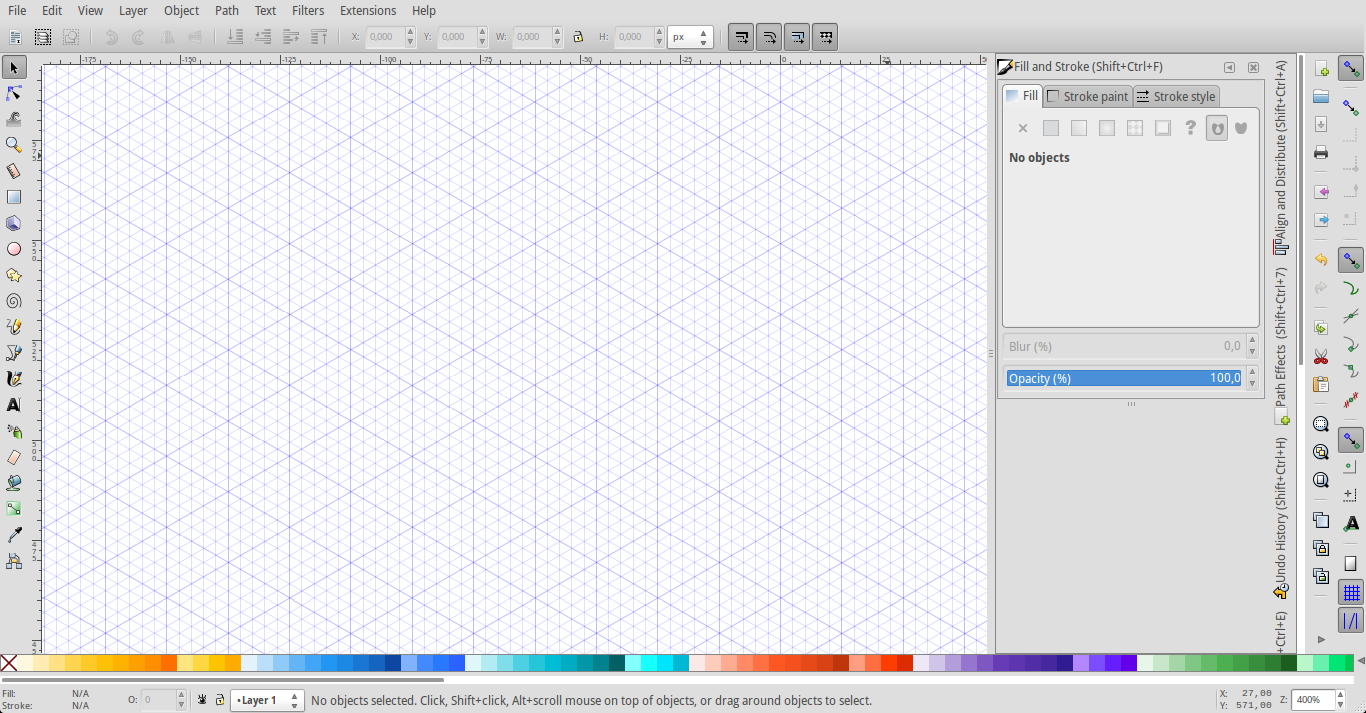Expand the snap toolbar overflow arrow
The image size is (1366, 713).
1321,639
